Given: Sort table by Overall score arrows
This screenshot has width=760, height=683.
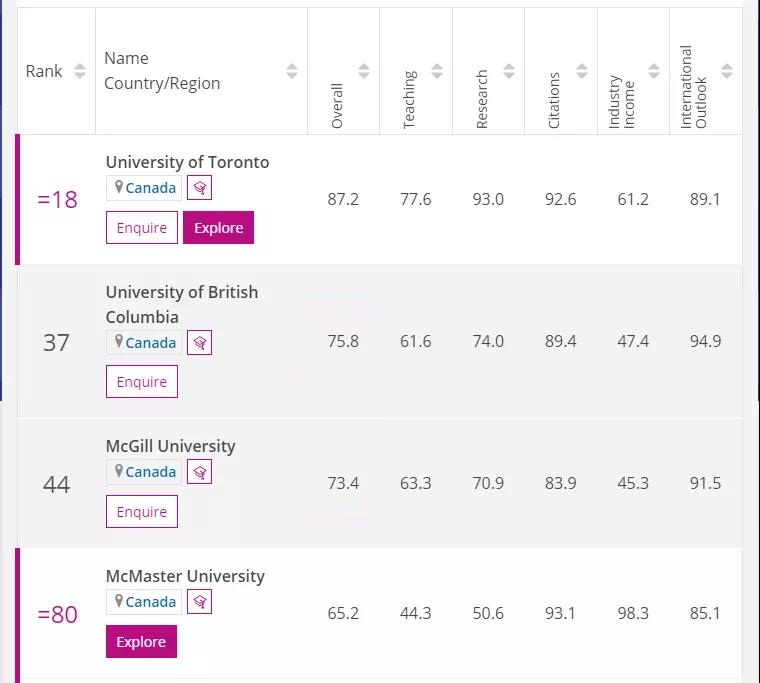Looking at the screenshot, I should coord(364,71).
